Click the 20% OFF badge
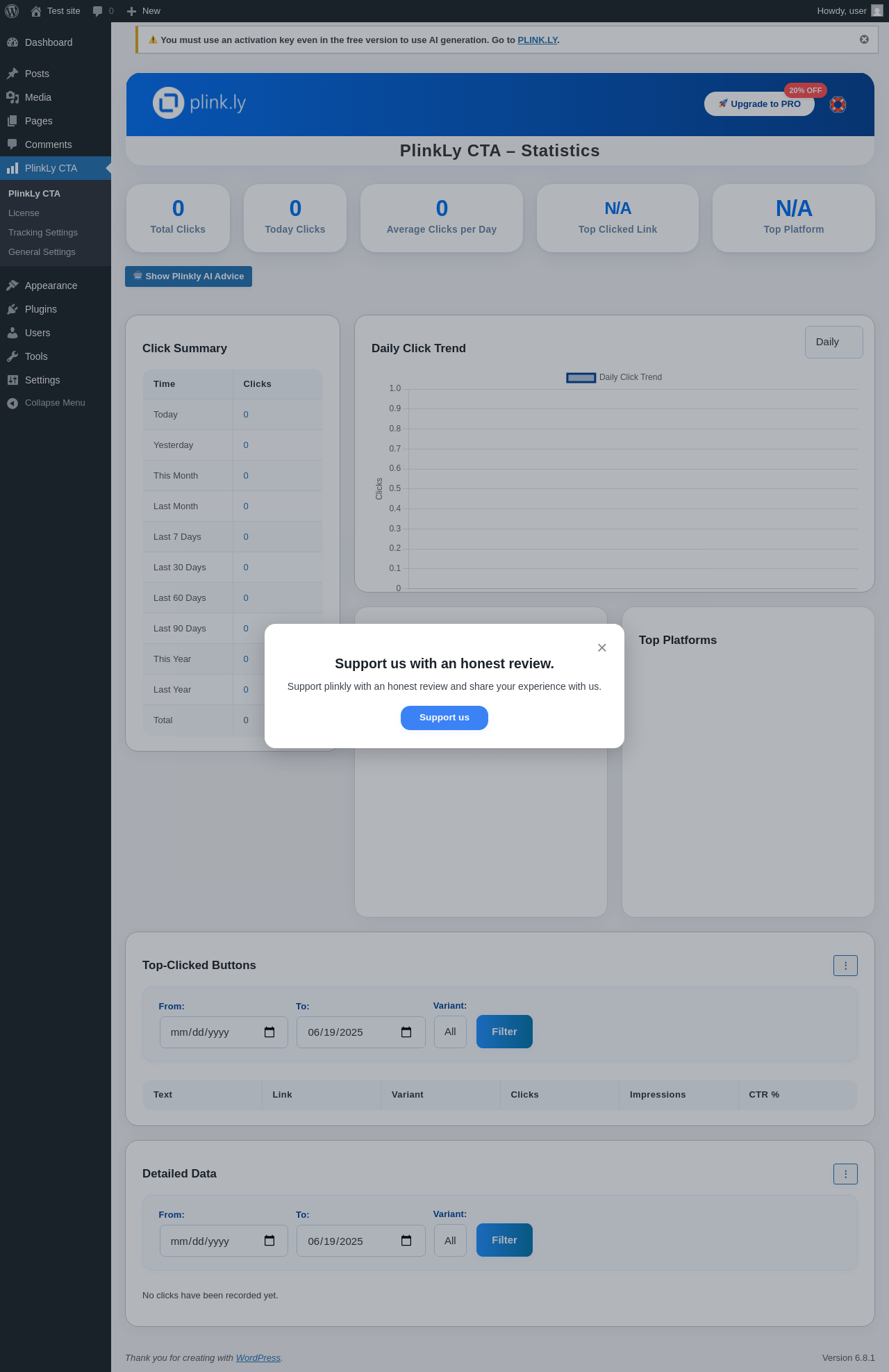Image resolution: width=889 pixels, height=1372 pixels. (x=806, y=90)
